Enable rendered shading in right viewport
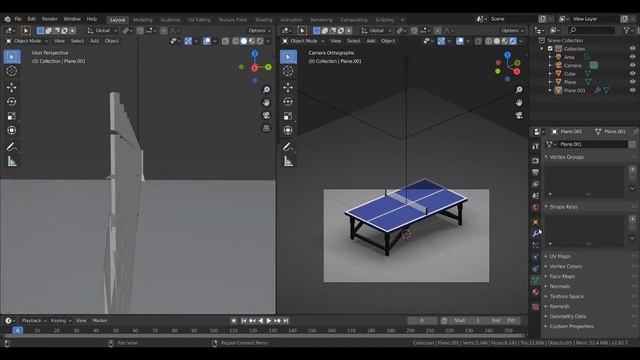Screen dimensions: 640x360 [513, 41]
